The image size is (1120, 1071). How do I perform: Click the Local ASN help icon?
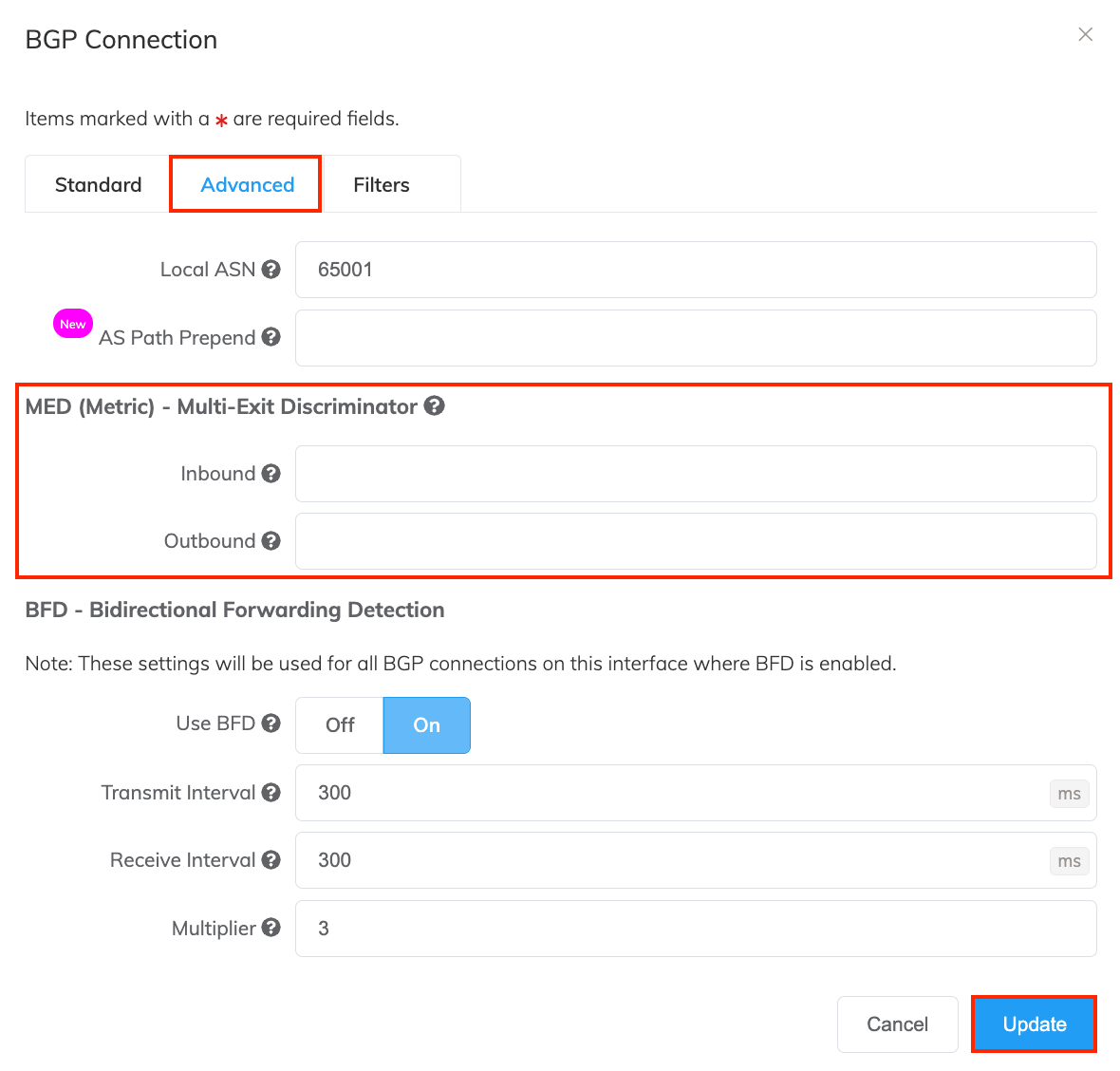pyautogui.click(x=271, y=270)
